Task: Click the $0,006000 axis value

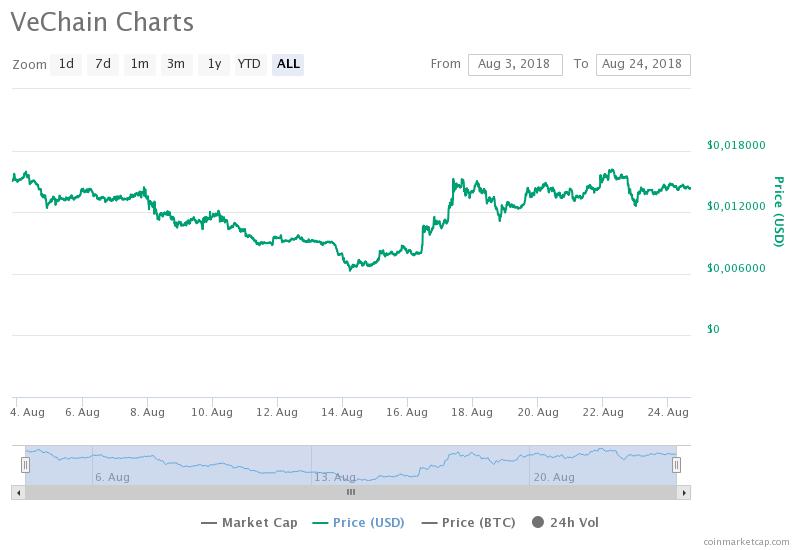Action: click(x=736, y=268)
